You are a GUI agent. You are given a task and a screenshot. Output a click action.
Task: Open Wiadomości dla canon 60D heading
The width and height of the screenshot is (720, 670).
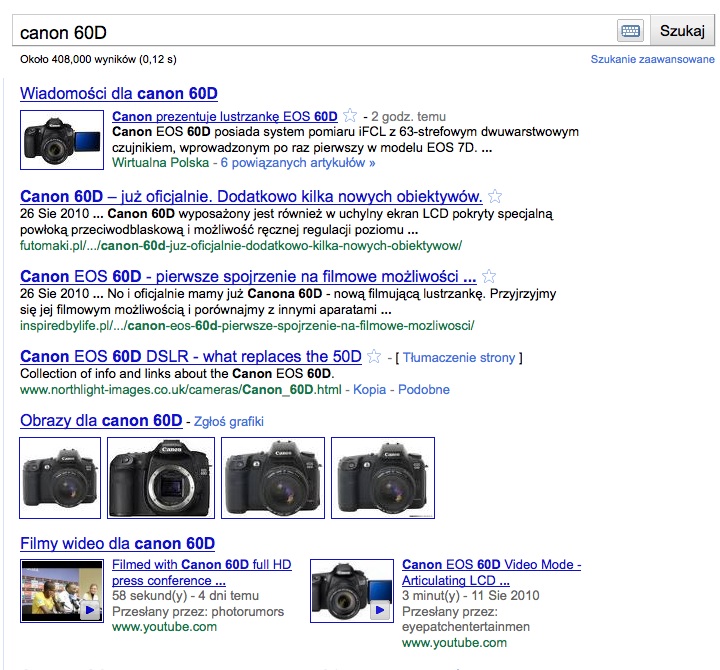(118, 93)
